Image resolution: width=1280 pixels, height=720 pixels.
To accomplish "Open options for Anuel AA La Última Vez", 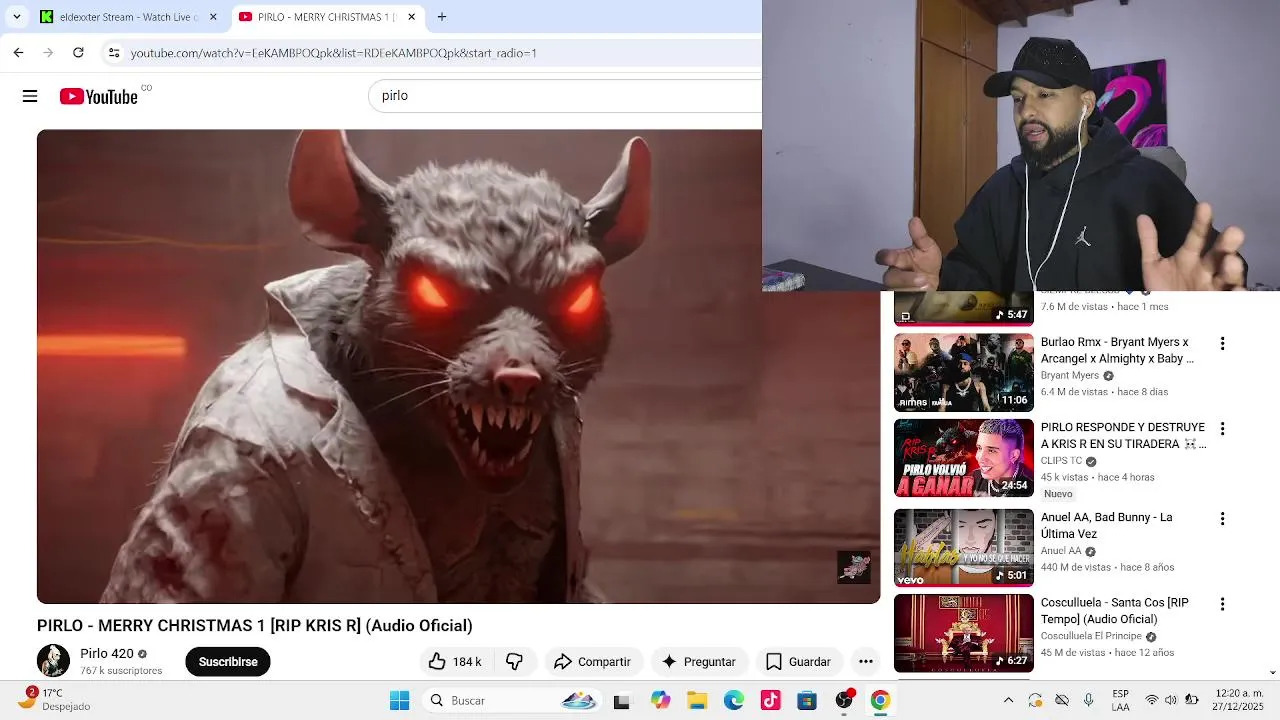I will coord(1222,518).
